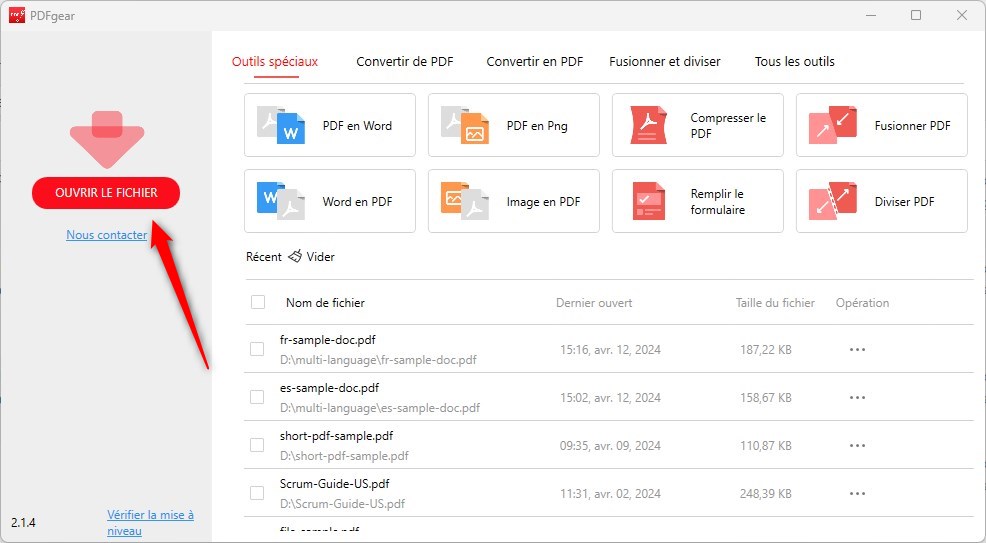Screen dimensions: 986x543
Task: Select the Scrum-Guide-US.pdf file name
Action: tap(335, 484)
